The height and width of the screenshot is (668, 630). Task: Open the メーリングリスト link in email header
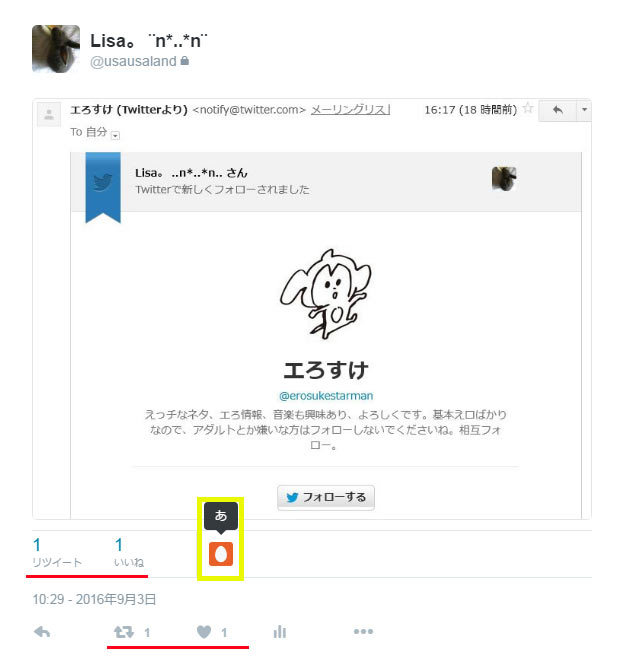pos(350,109)
